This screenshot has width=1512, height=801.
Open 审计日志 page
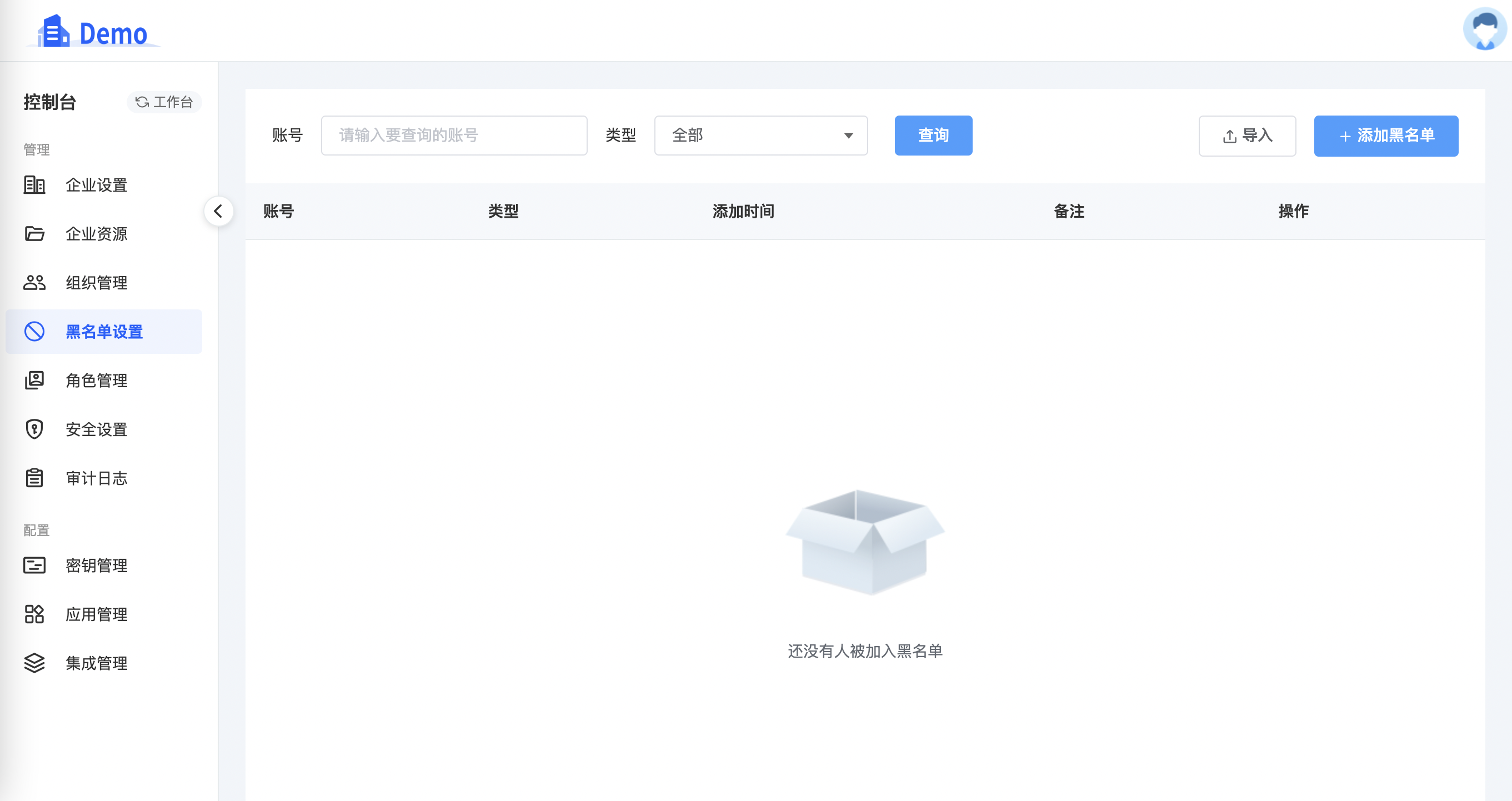[104, 478]
